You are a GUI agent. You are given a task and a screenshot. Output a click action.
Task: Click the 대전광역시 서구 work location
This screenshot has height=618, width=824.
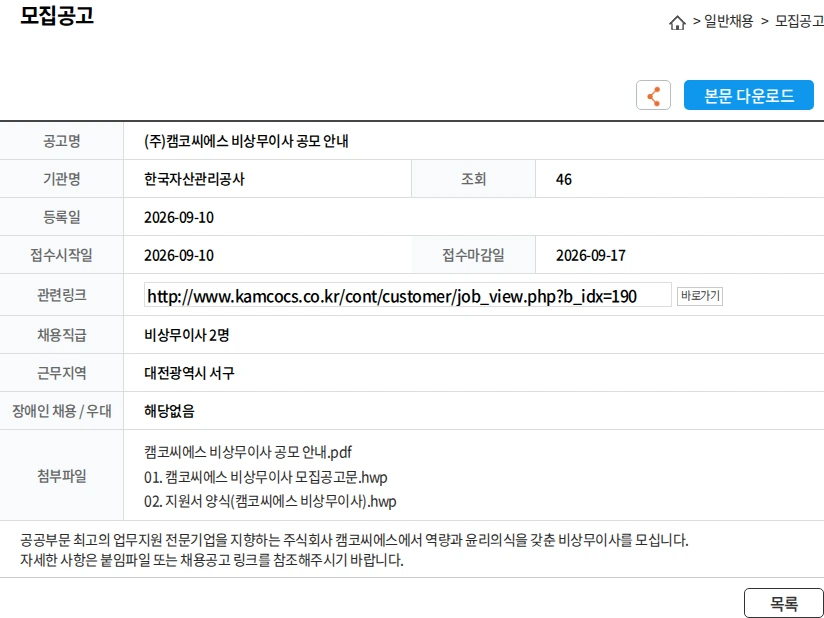(x=189, y=373)
